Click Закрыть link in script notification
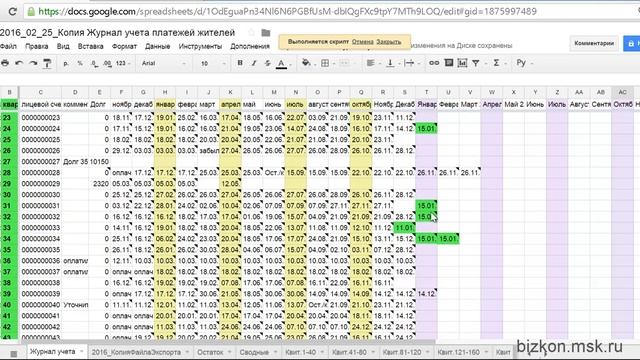The width and height of the screenshot is (640, 360). (x=389, y=42)
